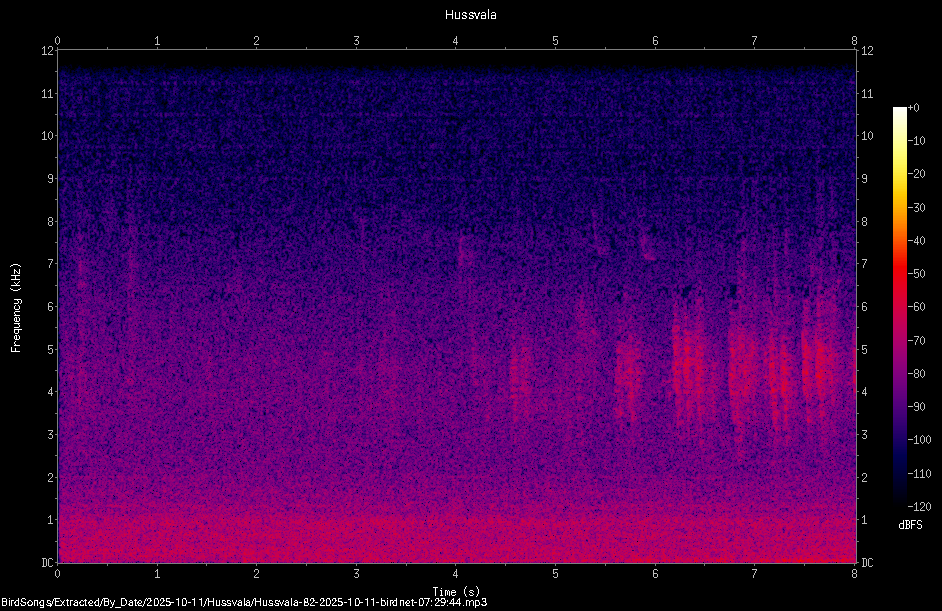942x611 pixels.
Task: Click the colorbar near -90 dBFS
Action: (899, 407)
